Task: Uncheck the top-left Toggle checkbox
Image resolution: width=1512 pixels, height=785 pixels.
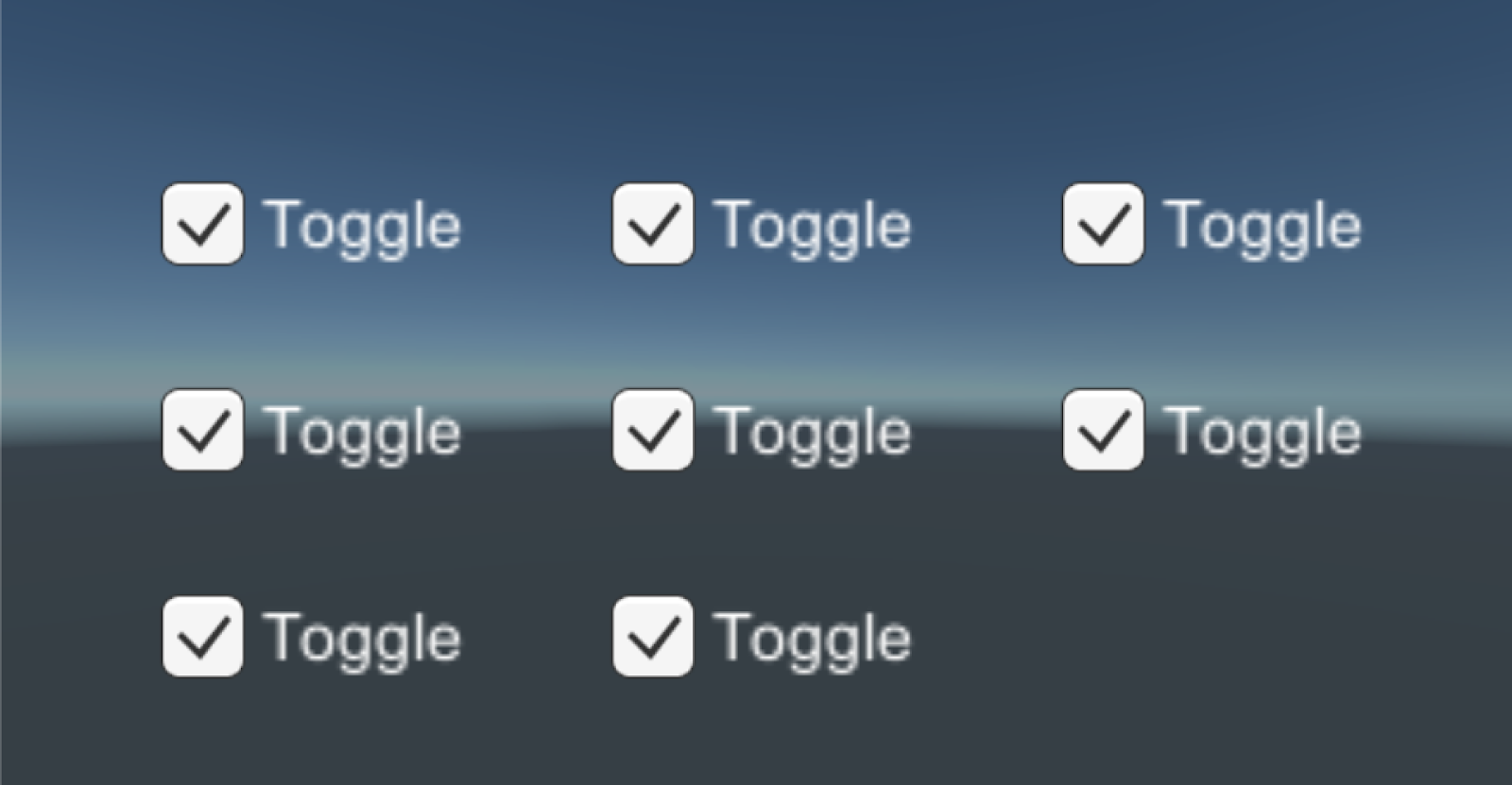Action: click(202, 224)
